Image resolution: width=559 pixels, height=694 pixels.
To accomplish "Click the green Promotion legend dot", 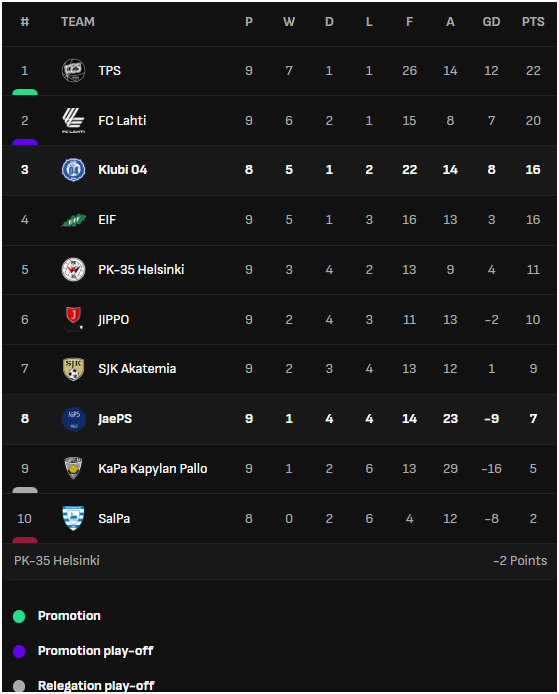I will coord(19,616).
